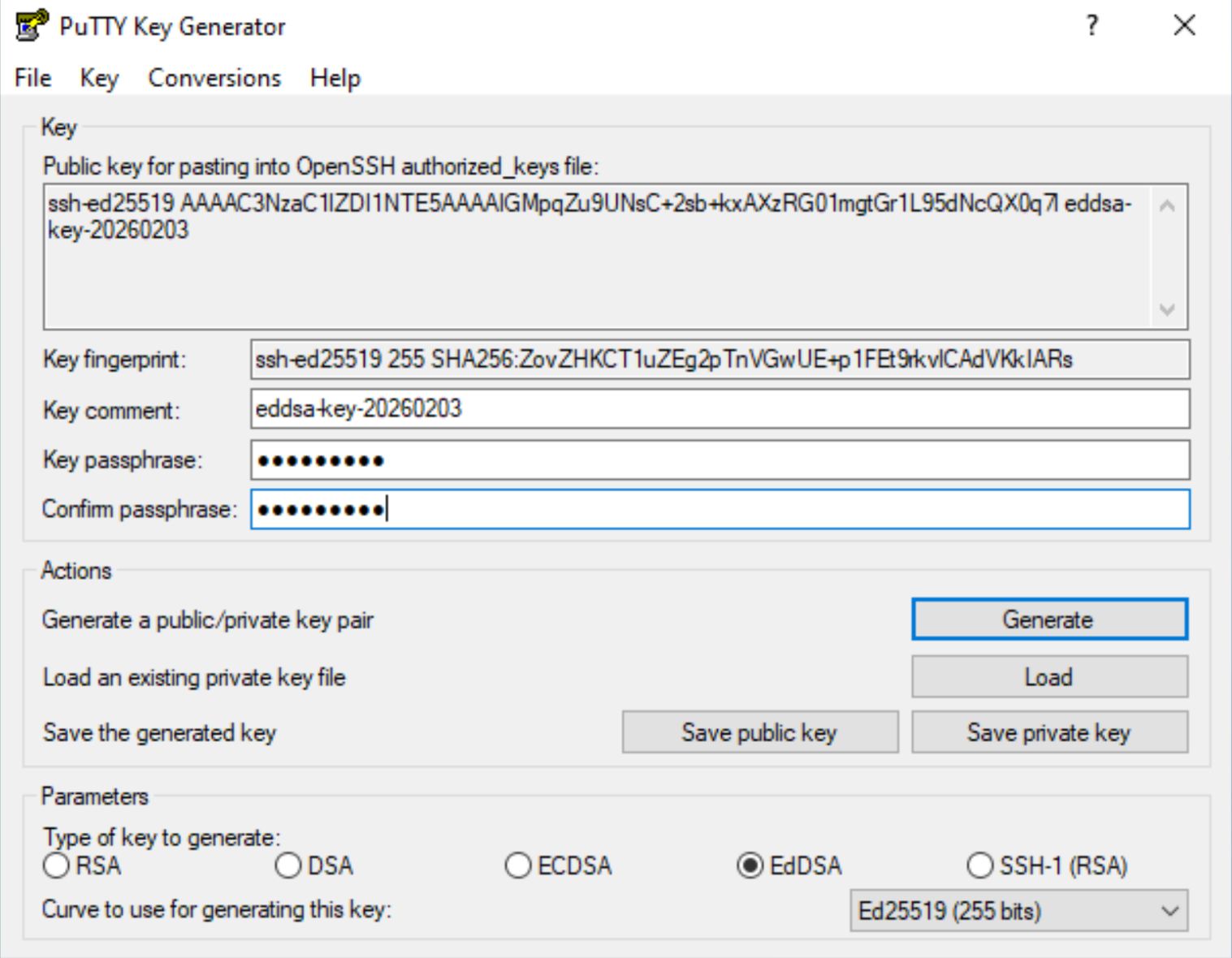This screenshot has width=1232, height=958.
Task: Select the DSA key type
Action: [288, 865]
